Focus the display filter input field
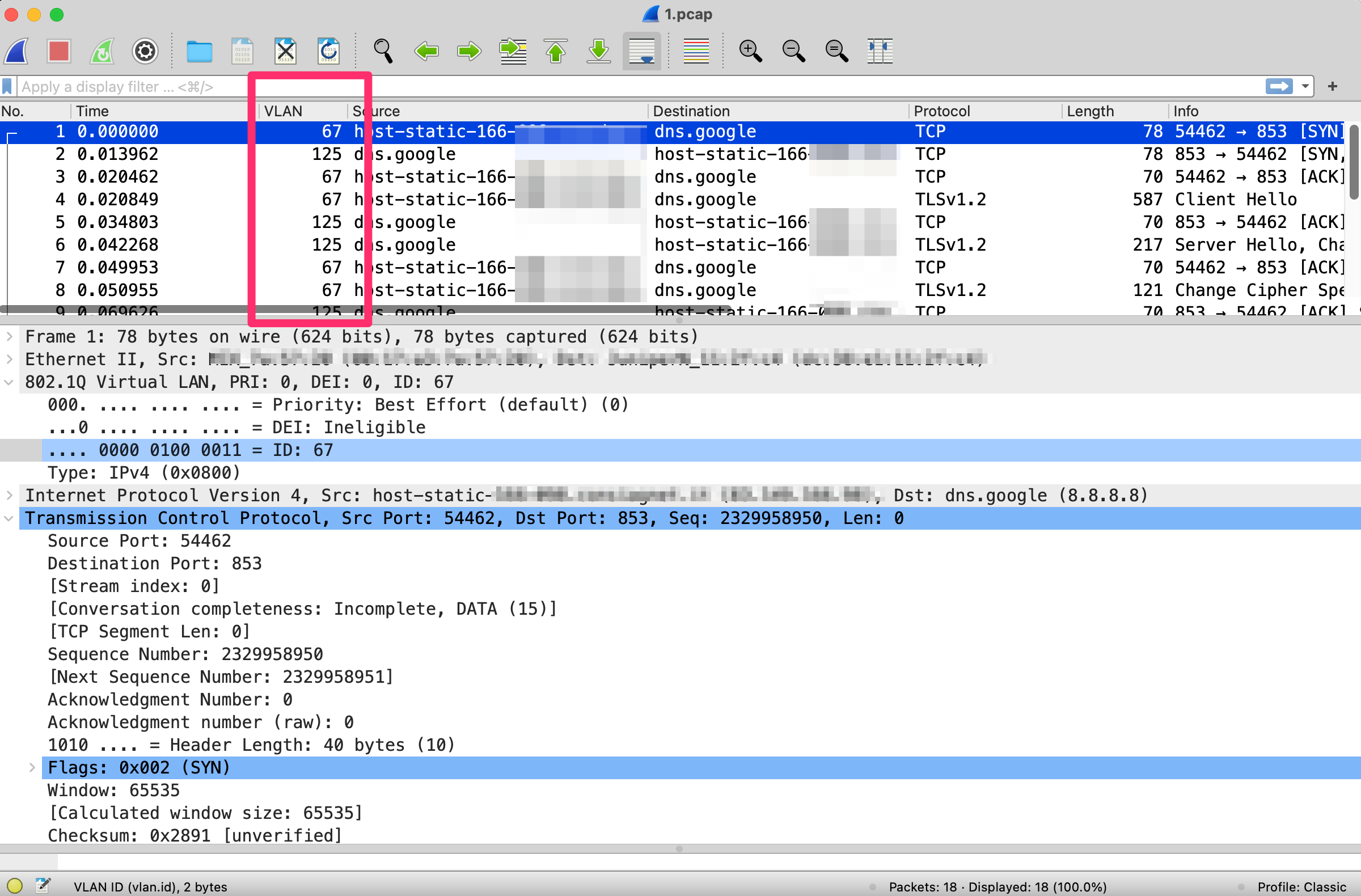 coord(640,87)
